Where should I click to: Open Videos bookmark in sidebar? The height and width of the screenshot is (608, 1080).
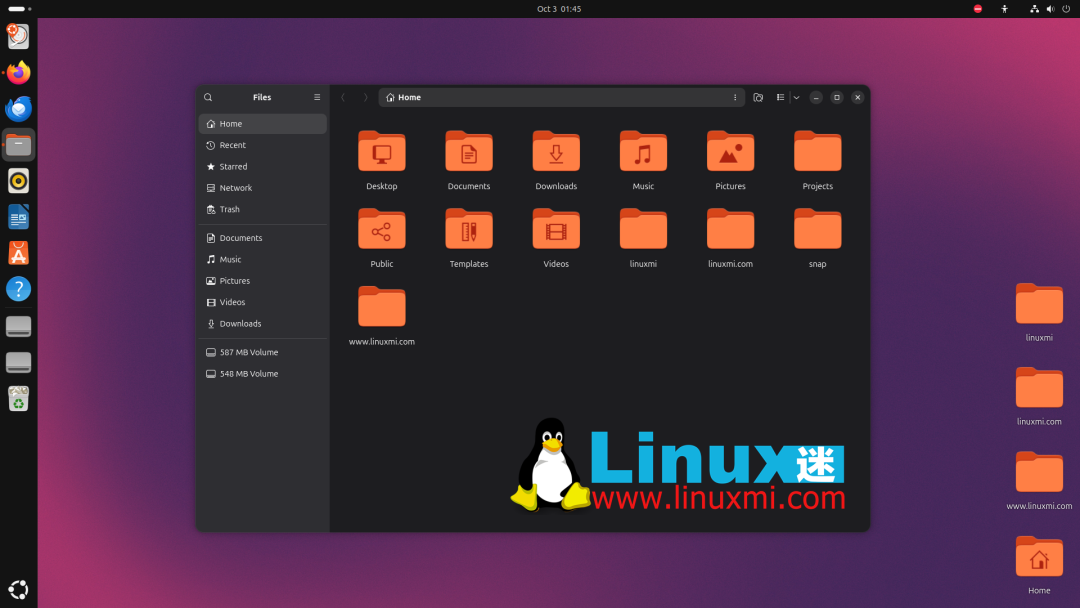[262, 302]
